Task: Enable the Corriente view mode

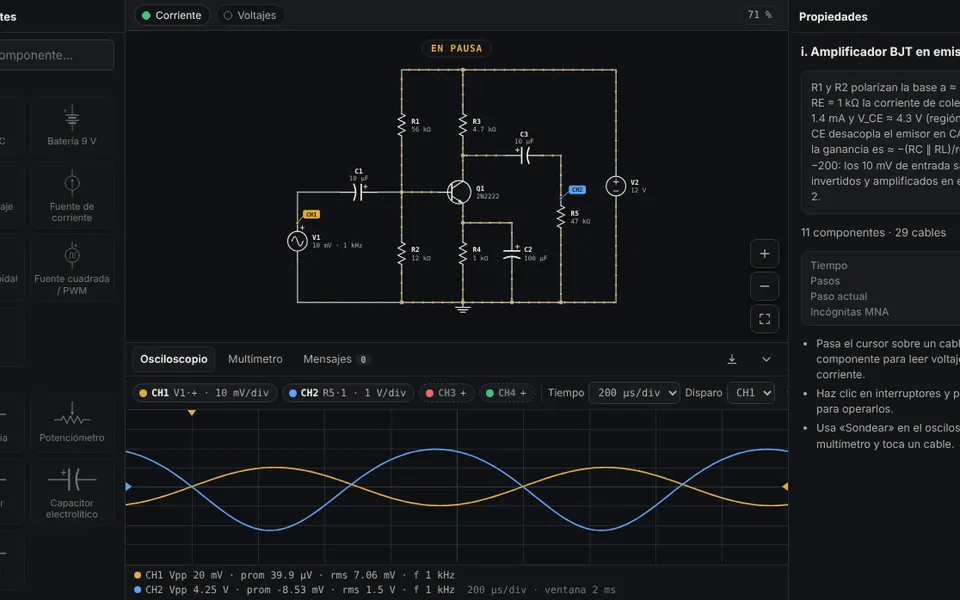Action: click(172, 15)
